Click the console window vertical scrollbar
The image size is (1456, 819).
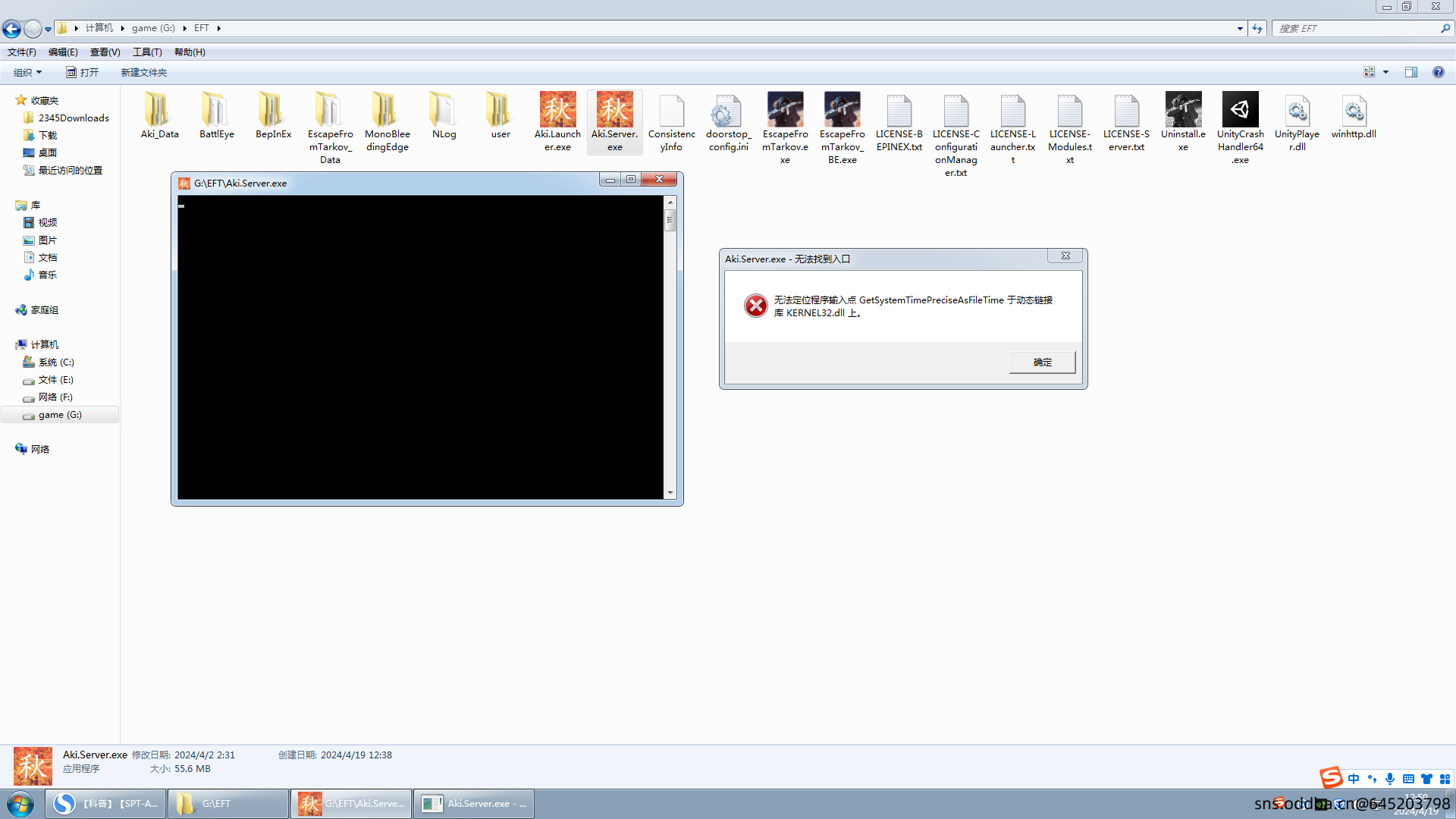[x=670, y=349]
